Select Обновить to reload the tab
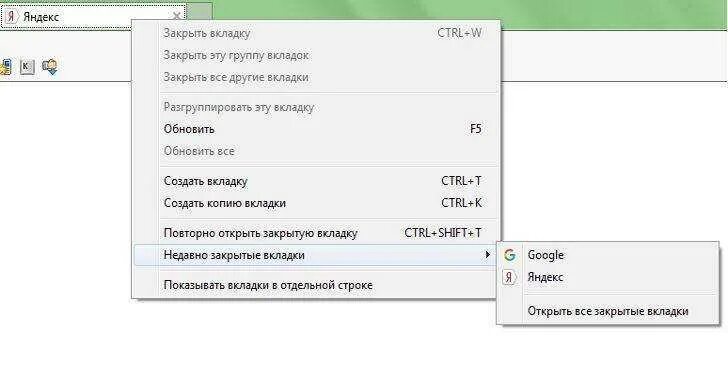 click(316, 129)
